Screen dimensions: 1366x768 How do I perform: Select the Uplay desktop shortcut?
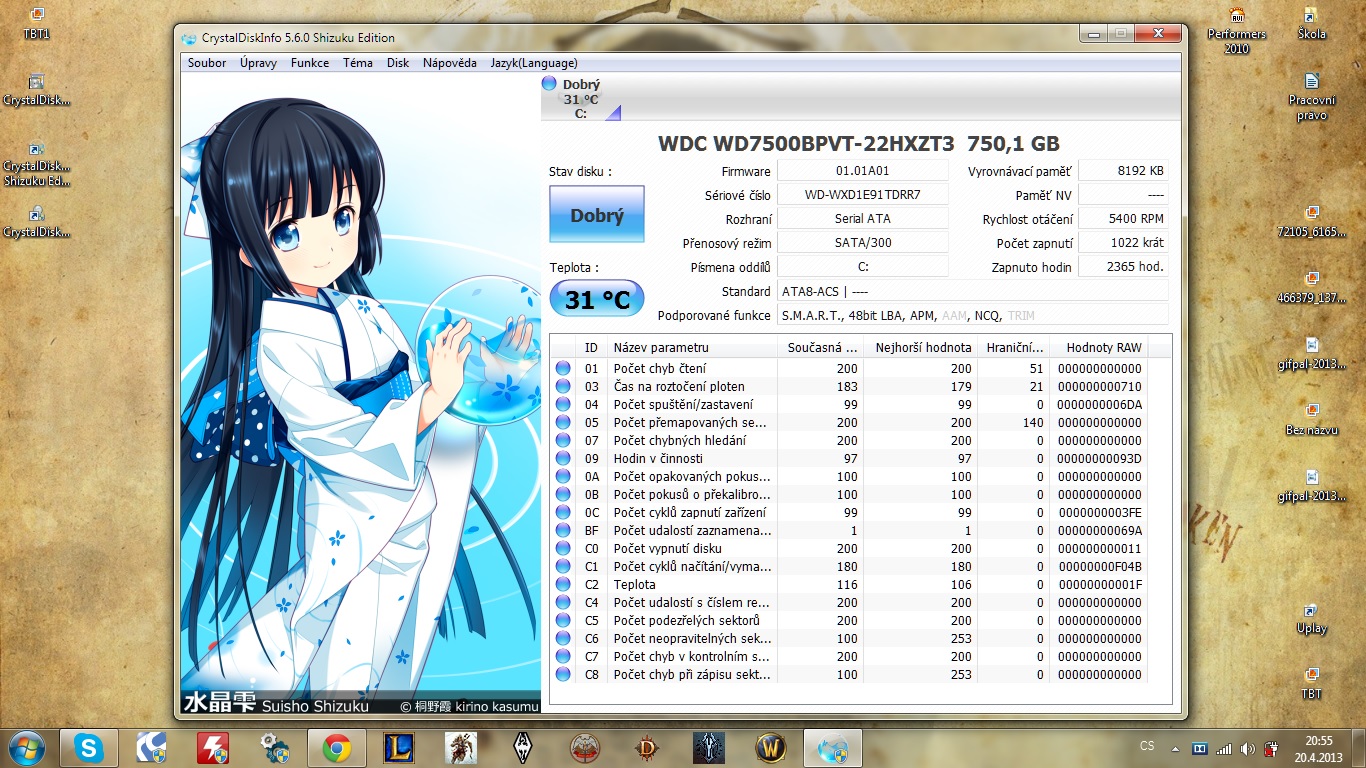click(1311, 619)
